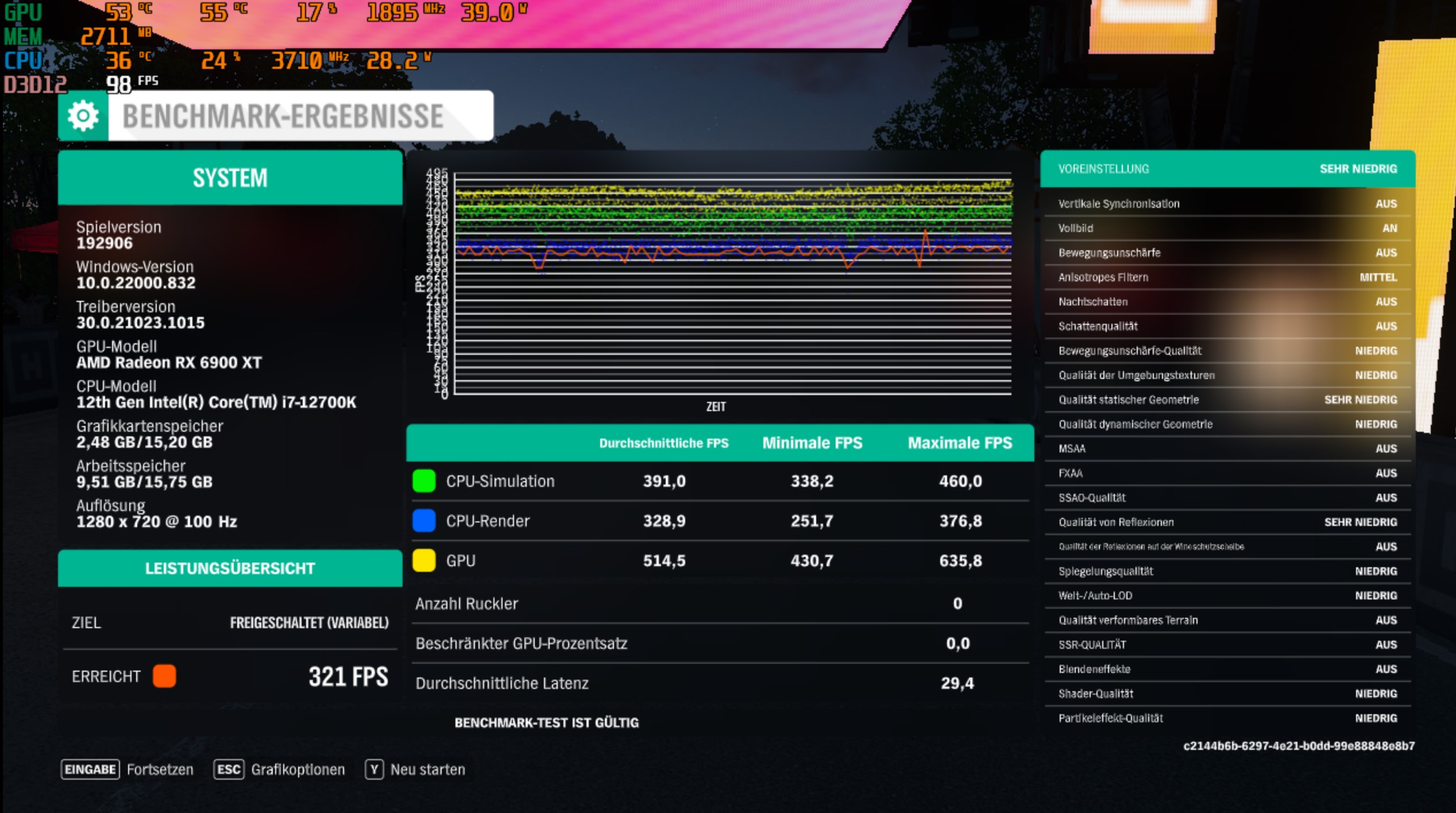Select the yellow GPU legend icon
The width and height of the screenshot is (1456, 813).
point(423,560)
